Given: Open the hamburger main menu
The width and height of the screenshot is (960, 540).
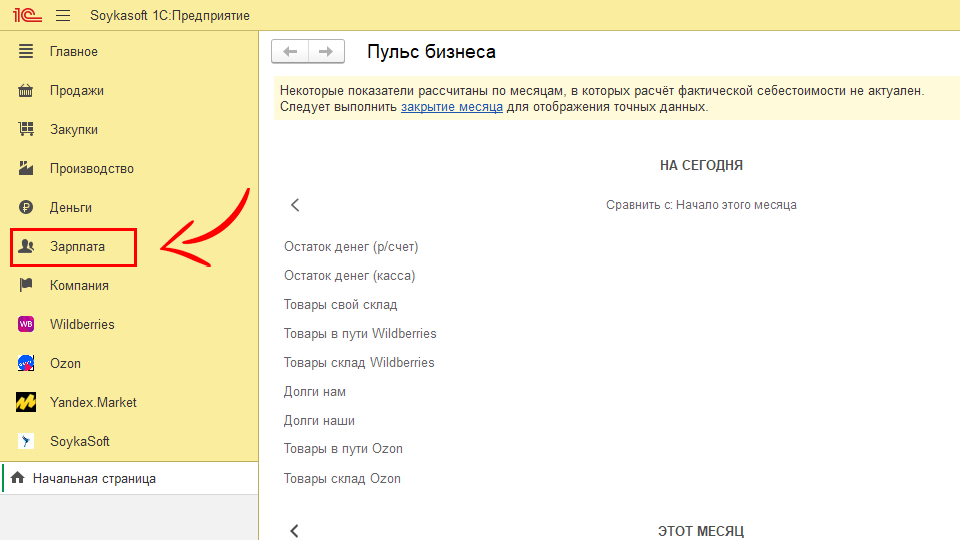Looking at the screenshot, I should click(x=63, y=16).
